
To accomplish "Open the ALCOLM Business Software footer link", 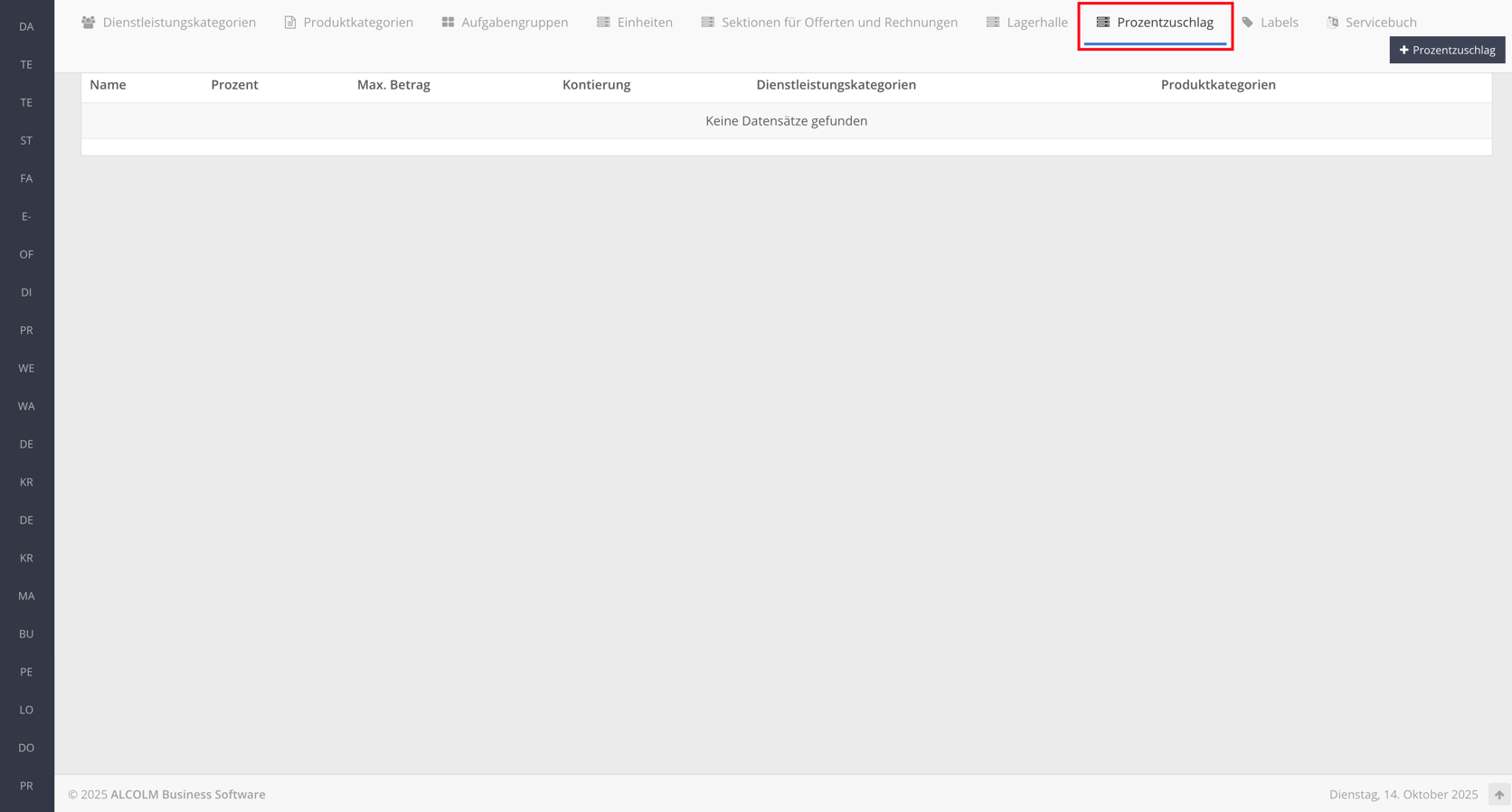I will point(187,795).
